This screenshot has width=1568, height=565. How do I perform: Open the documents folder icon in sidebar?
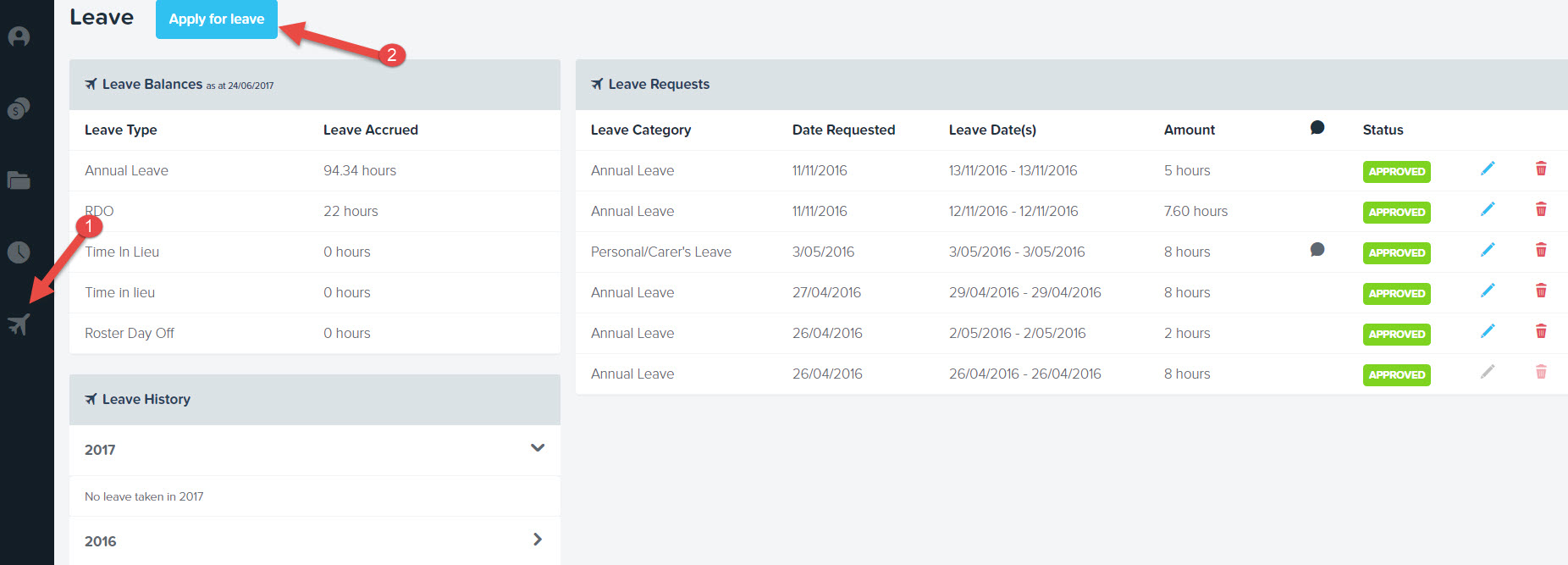pos(19,180)
